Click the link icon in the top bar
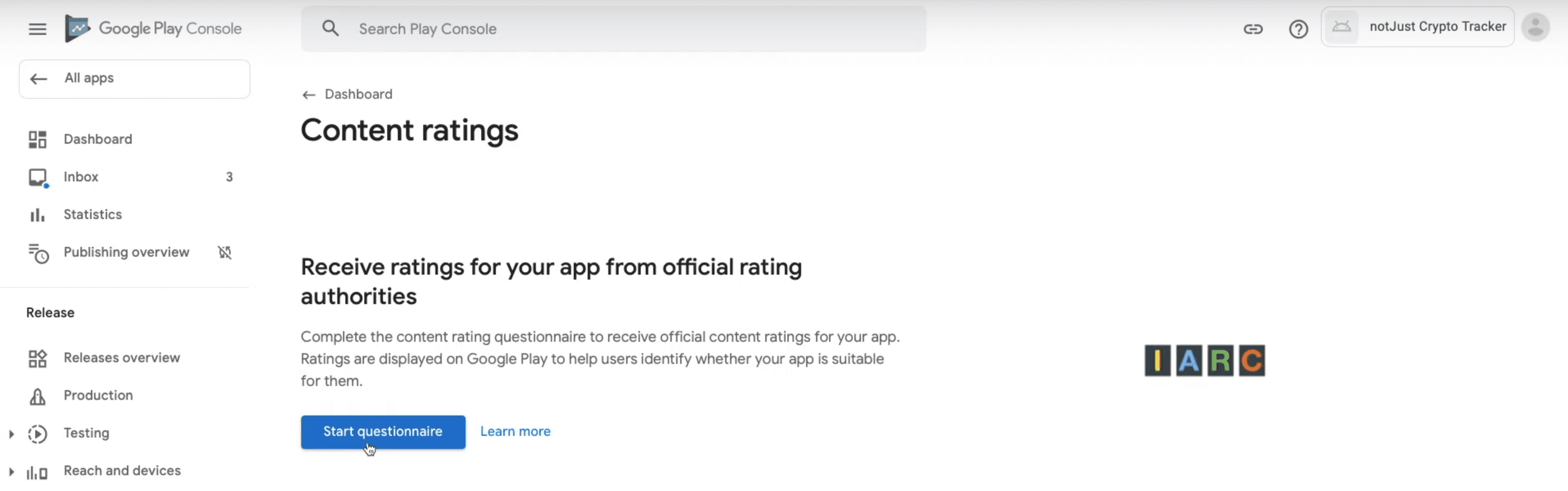The image size is (1568, 491). click(x=1253, y=28)
